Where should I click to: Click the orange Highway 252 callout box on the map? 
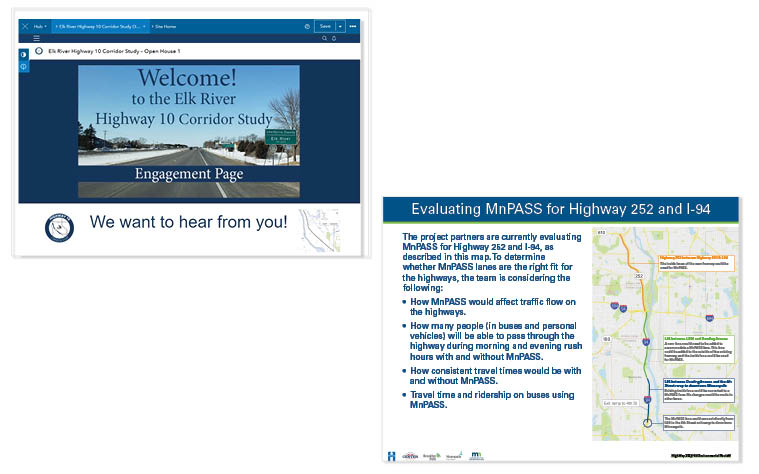[697, 263]
